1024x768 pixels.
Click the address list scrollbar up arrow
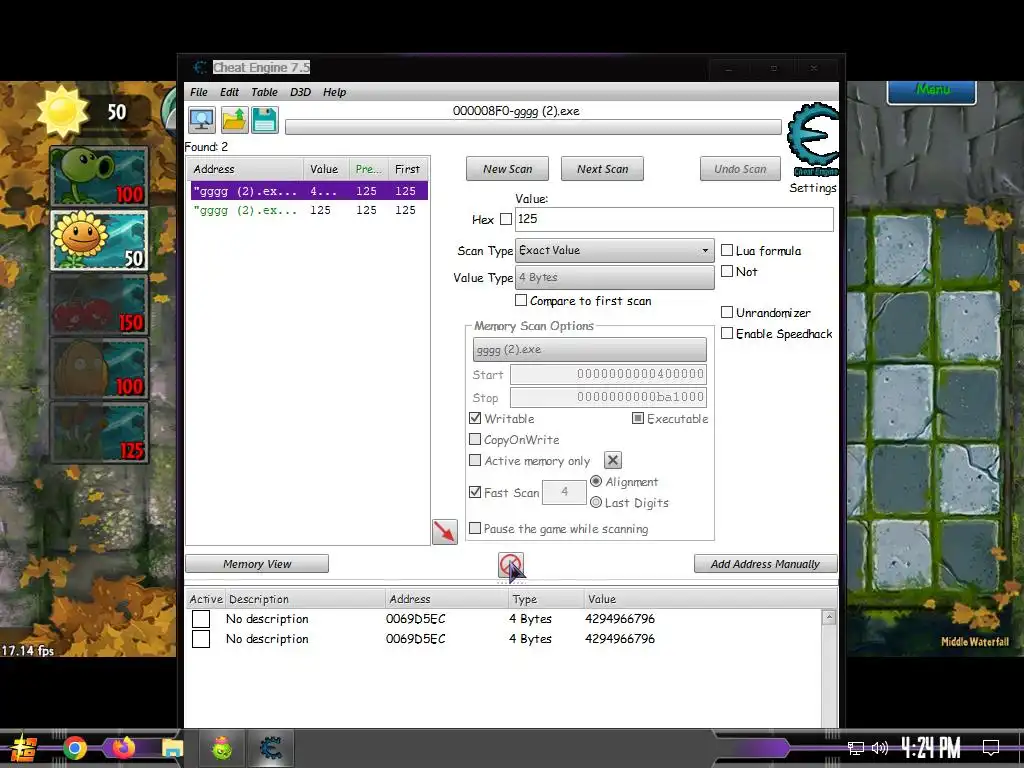(829, 617)
